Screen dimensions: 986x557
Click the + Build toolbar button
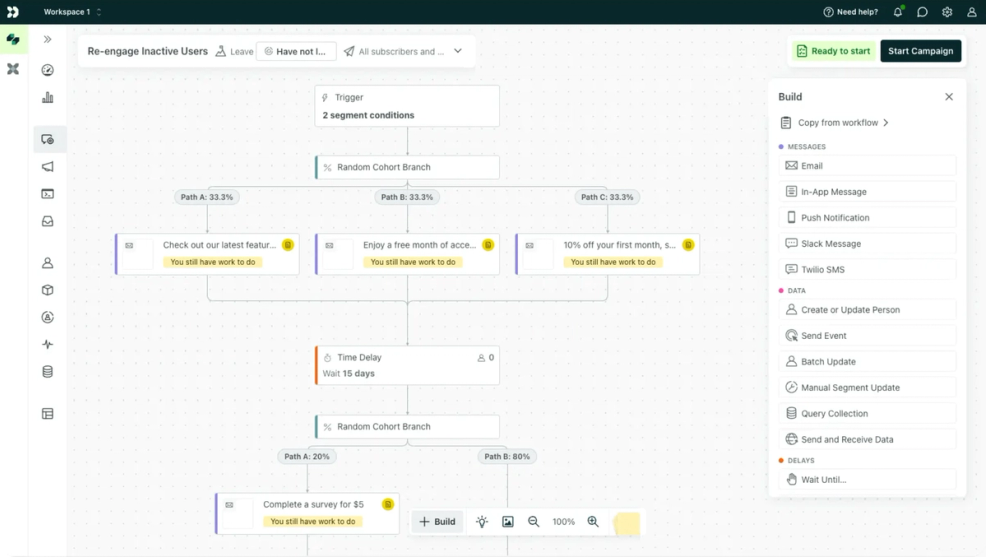pyautogui.click(x=437, y=522)
